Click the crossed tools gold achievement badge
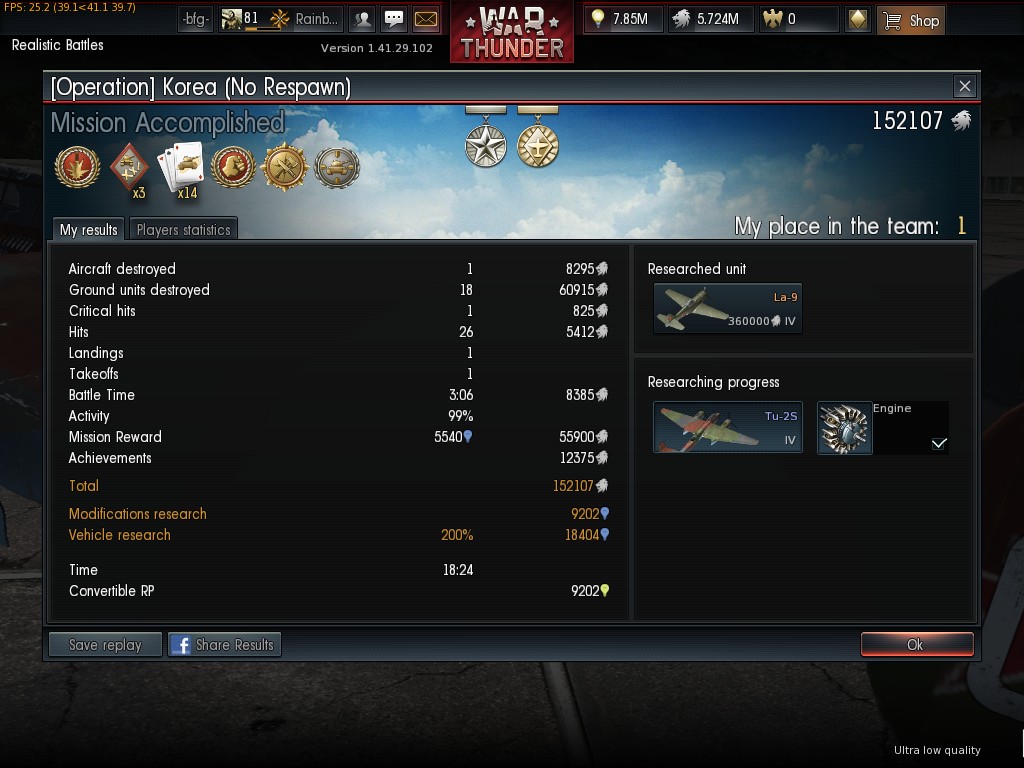This screenshot has height=768, width=1024. tap(284, 167)
